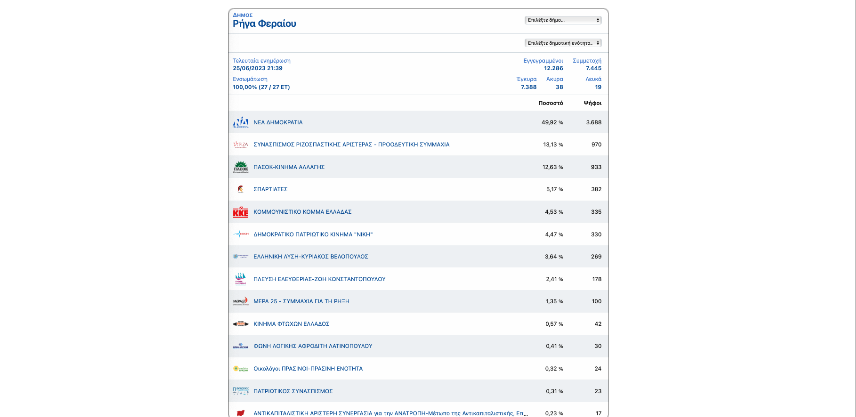Click the ΕΛΛΗΝΙΚΗ ΛΥΣΗ party logo
Viewport: 856px width, 417px height.
(241, 257)
